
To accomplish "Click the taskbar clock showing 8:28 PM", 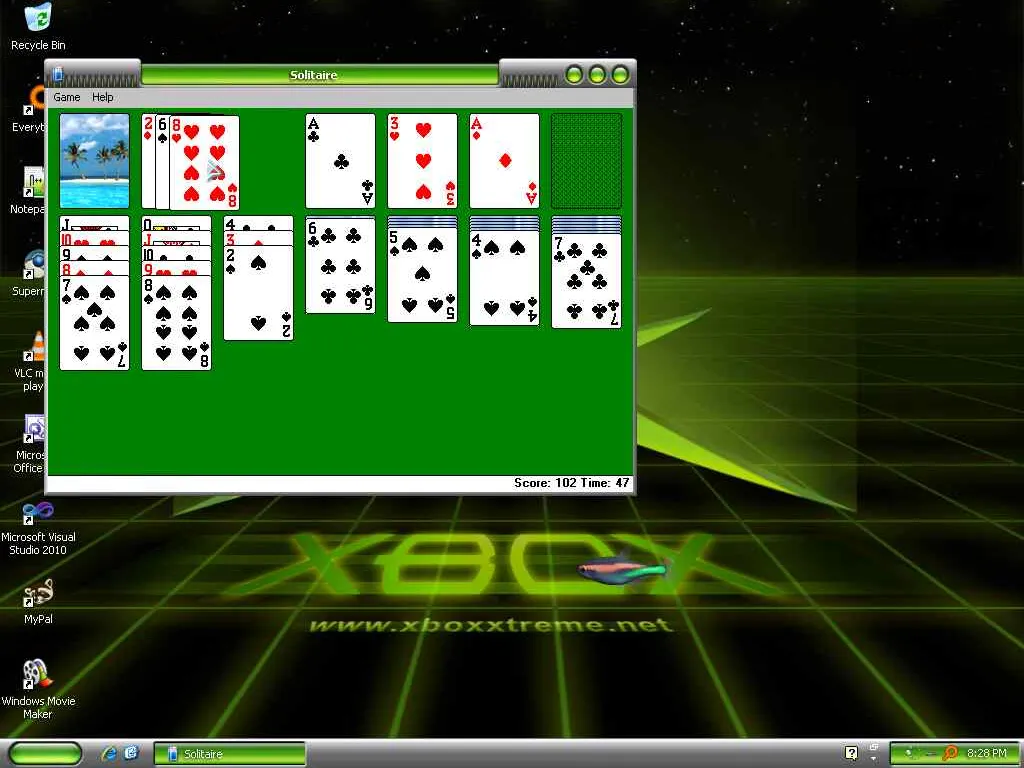I will pyautogui.click(x=987, y=753).
